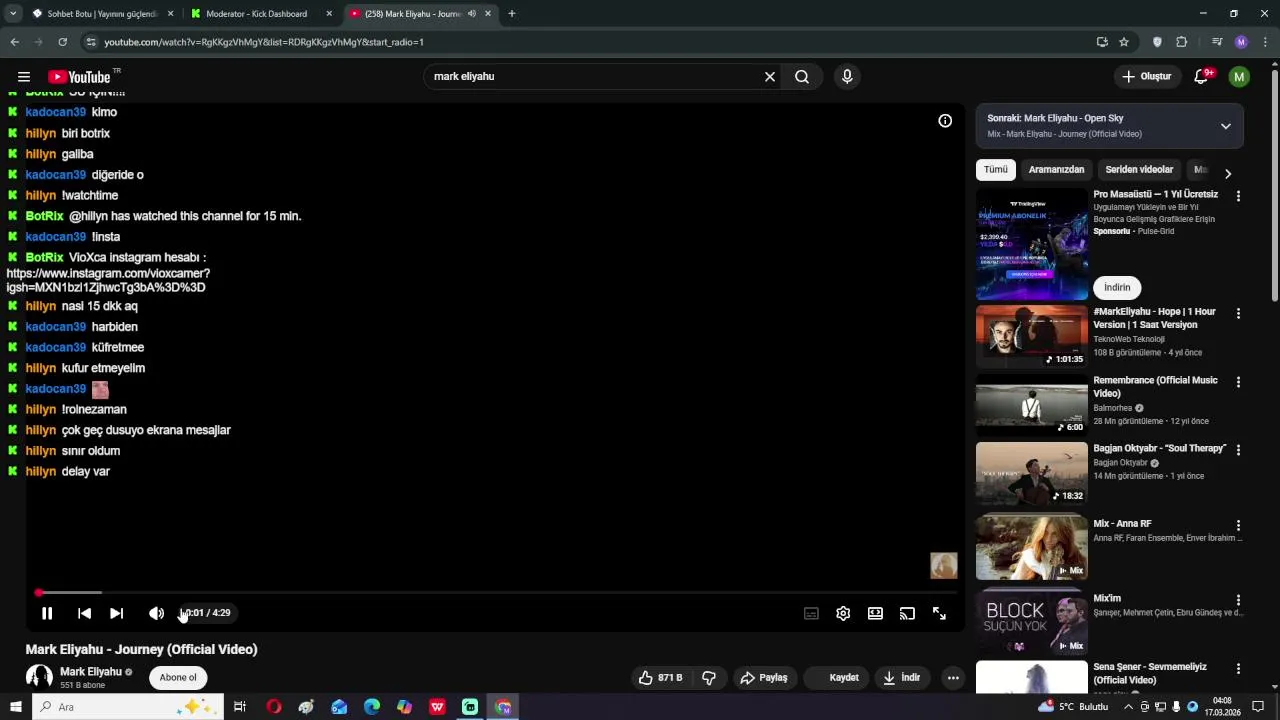The image size is (1280, 720).
Task: Open Microsoft Edge from the taskbar
Action: click(x=372, y=707)
